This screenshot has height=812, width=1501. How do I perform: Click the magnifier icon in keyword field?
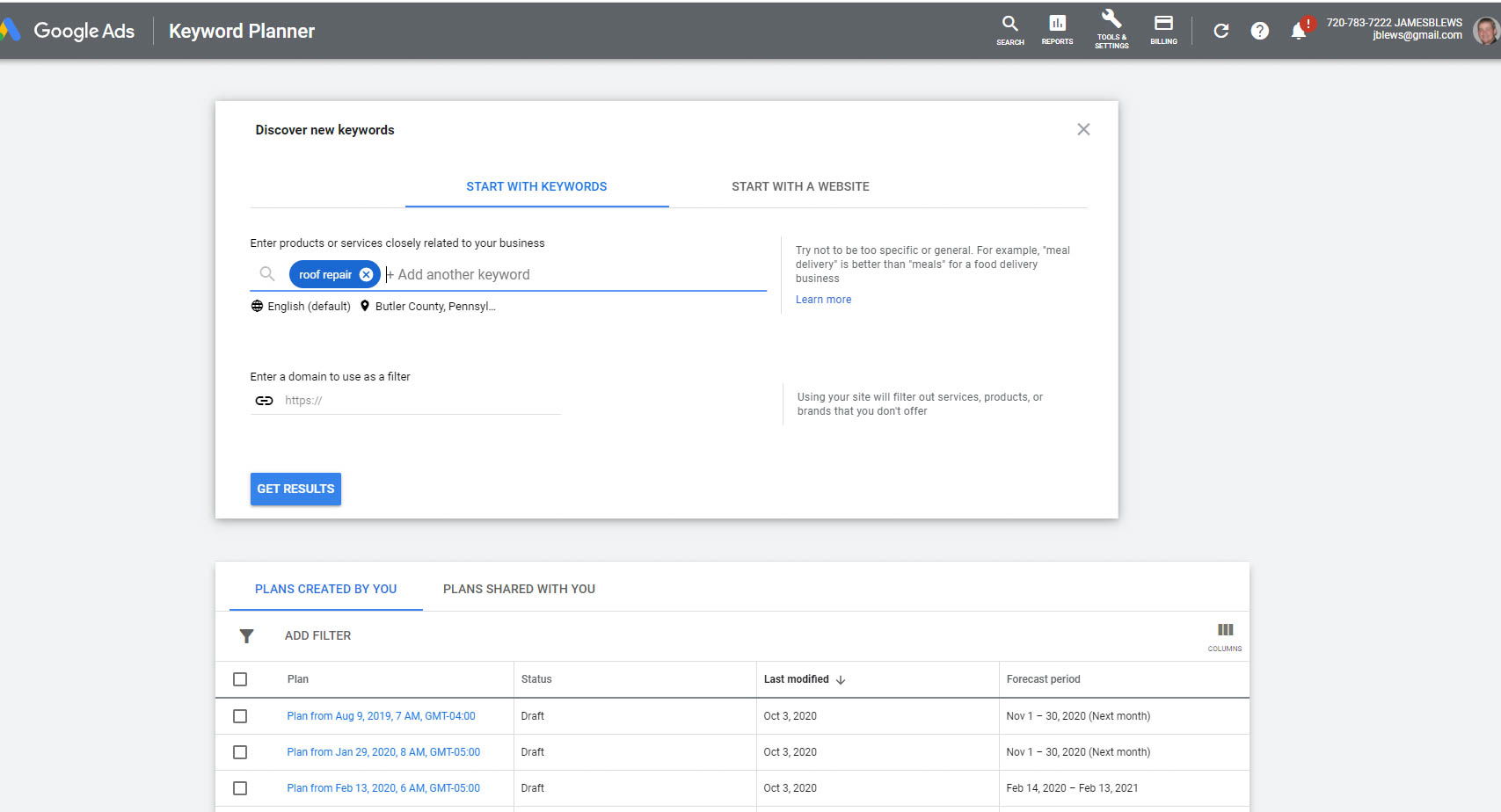pyautogui.click(x=267, y=274)
